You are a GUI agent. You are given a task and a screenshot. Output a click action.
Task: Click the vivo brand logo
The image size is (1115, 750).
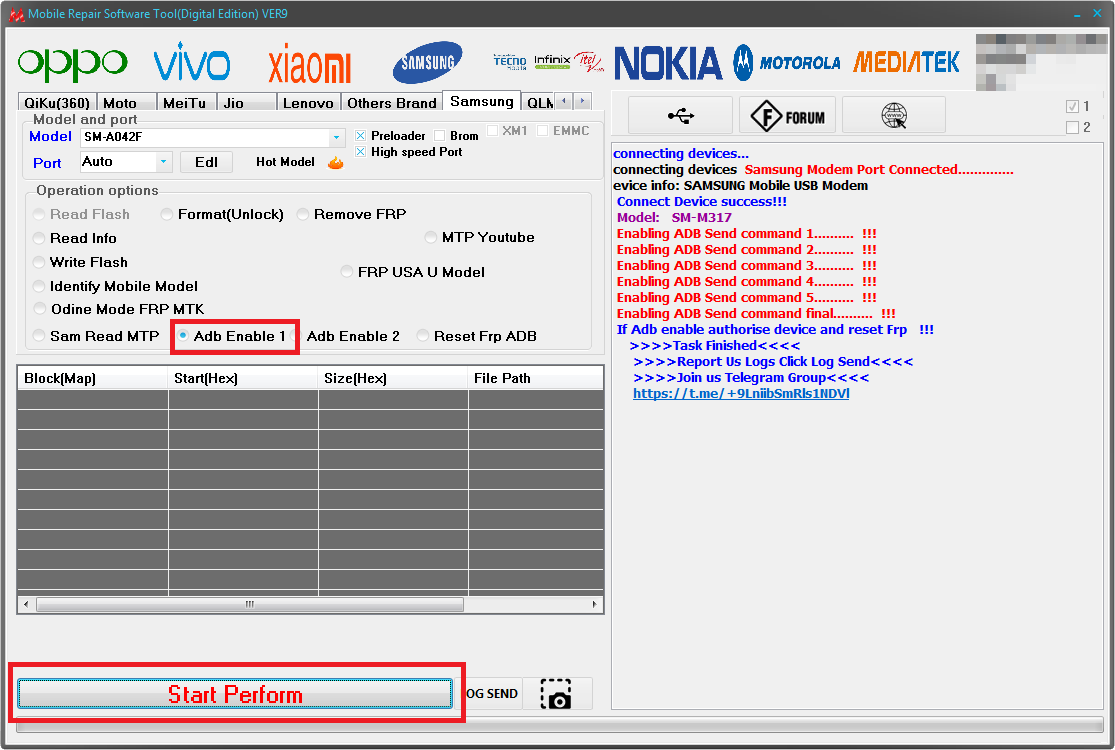tap(192, 62)
